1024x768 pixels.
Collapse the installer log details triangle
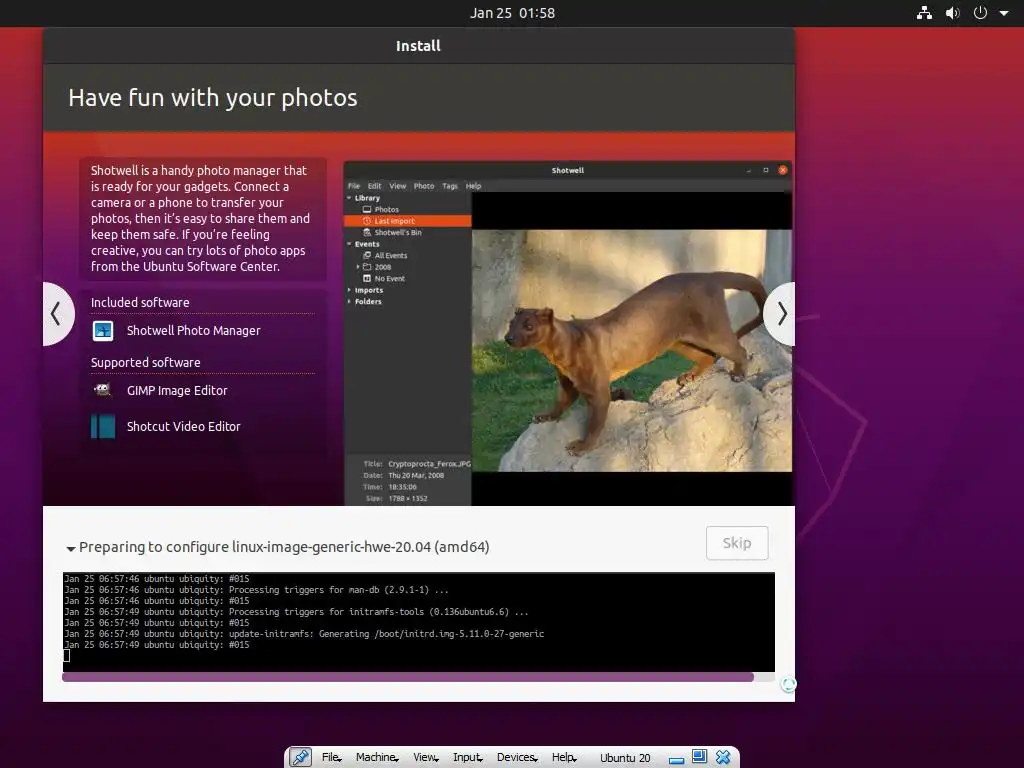[71, 549]
